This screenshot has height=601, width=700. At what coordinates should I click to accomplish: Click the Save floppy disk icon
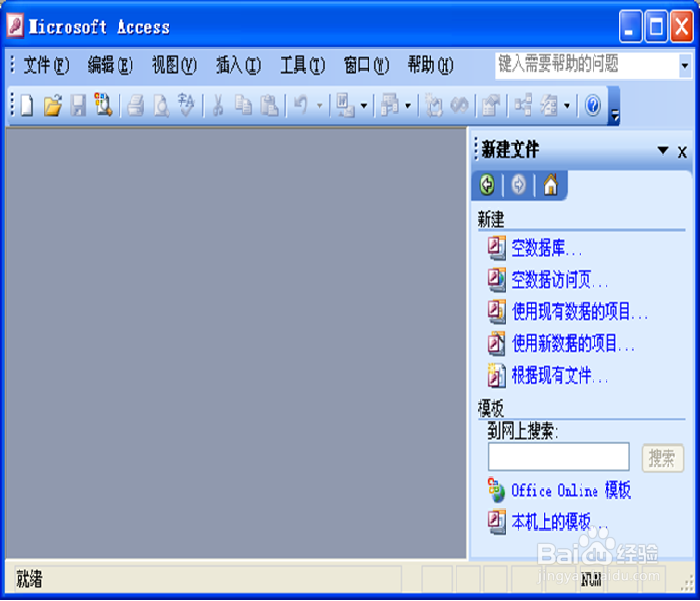pos(78,106)
